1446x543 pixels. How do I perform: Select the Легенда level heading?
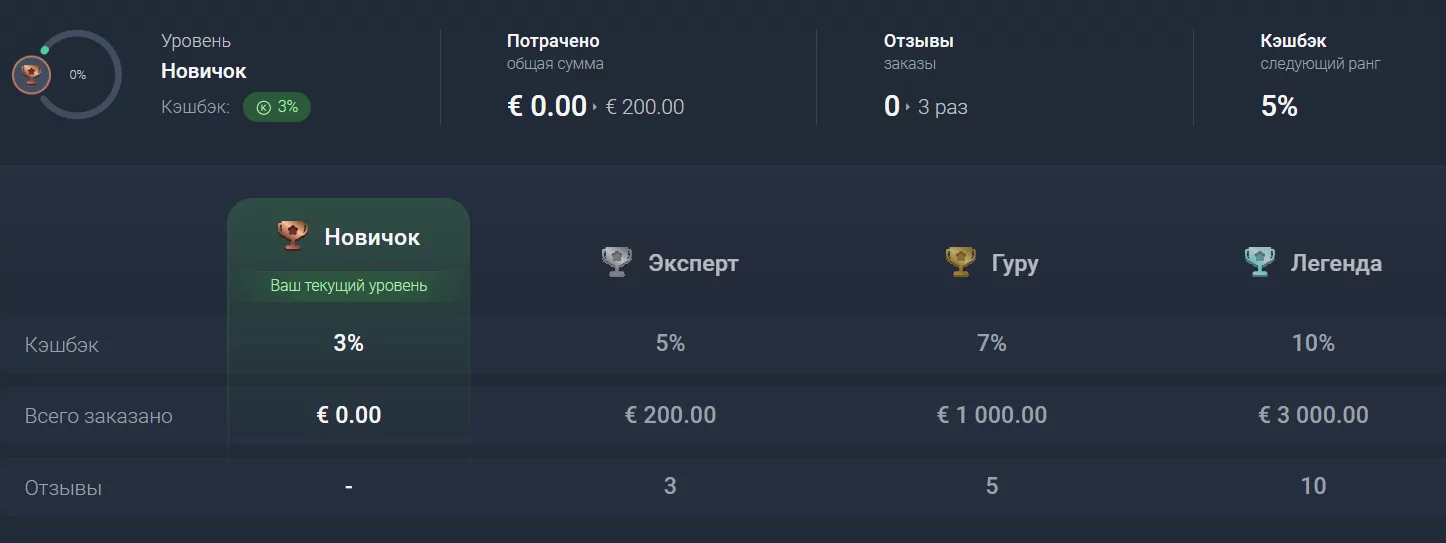[x=1336, y=263]
